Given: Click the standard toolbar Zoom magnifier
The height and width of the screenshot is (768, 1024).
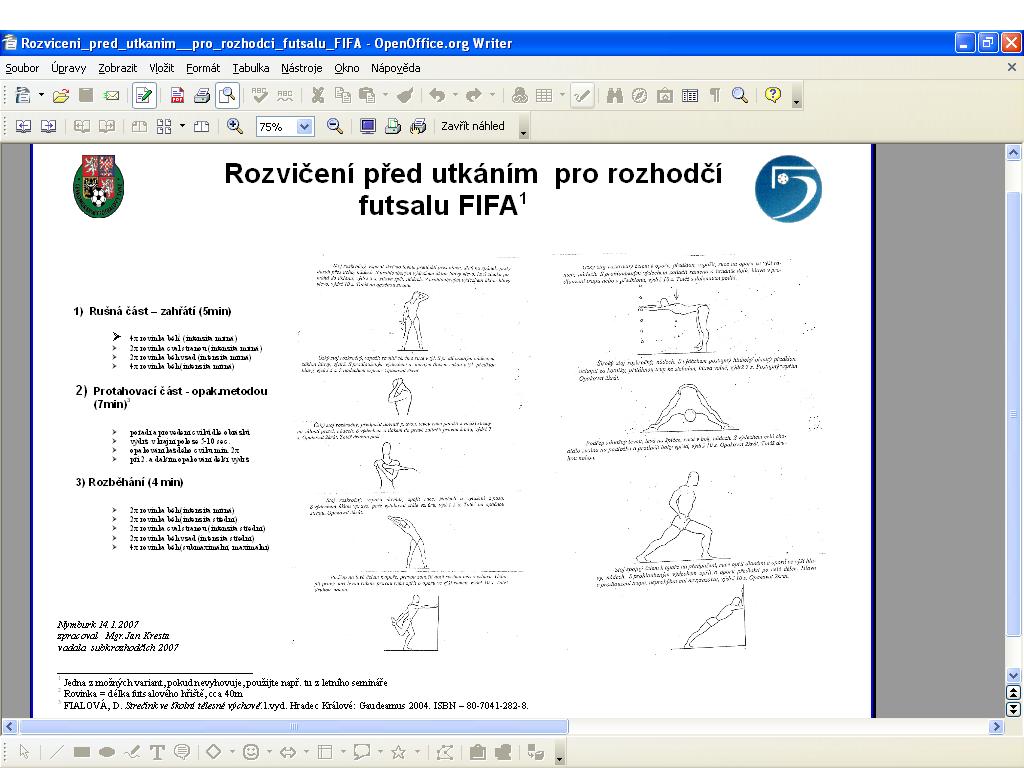Looking at the screenshot, I should pos(739,96).
